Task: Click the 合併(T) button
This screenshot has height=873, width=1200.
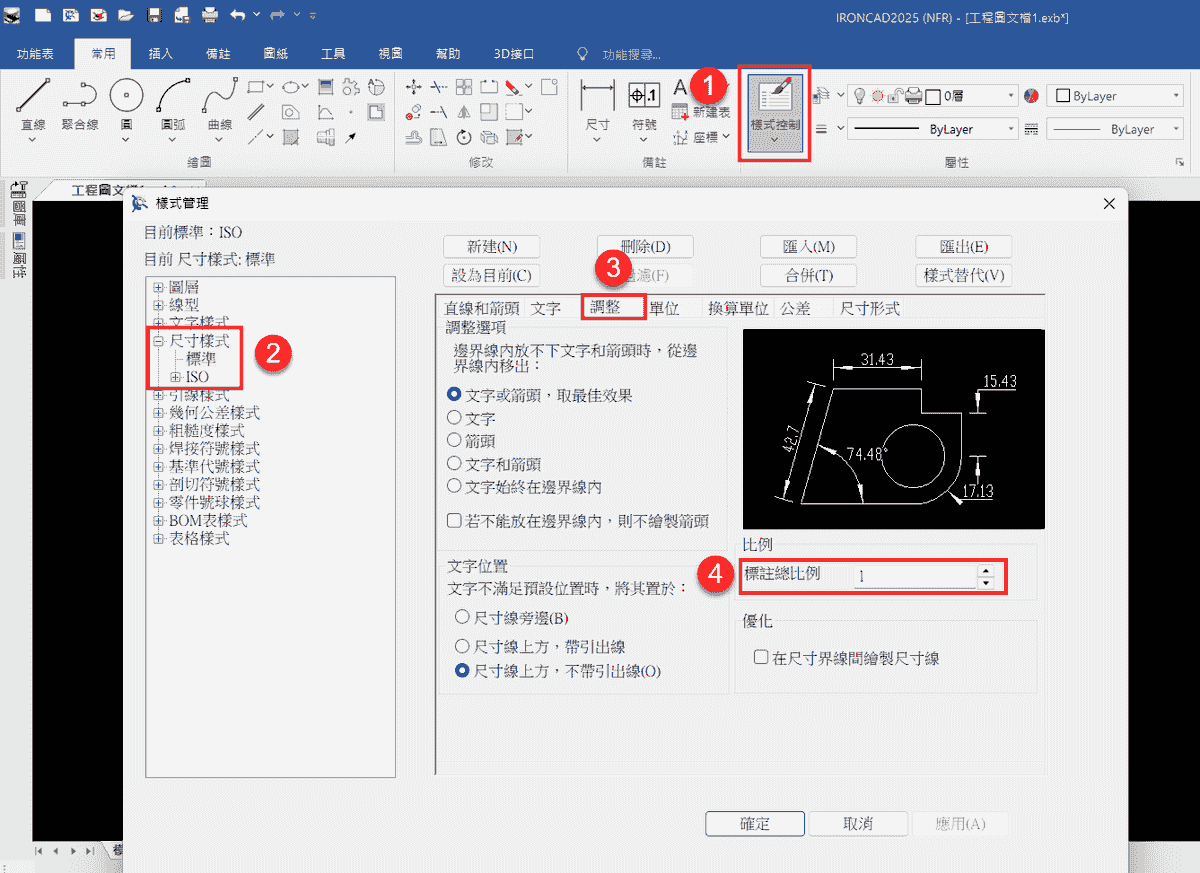Action: (810, 275)
